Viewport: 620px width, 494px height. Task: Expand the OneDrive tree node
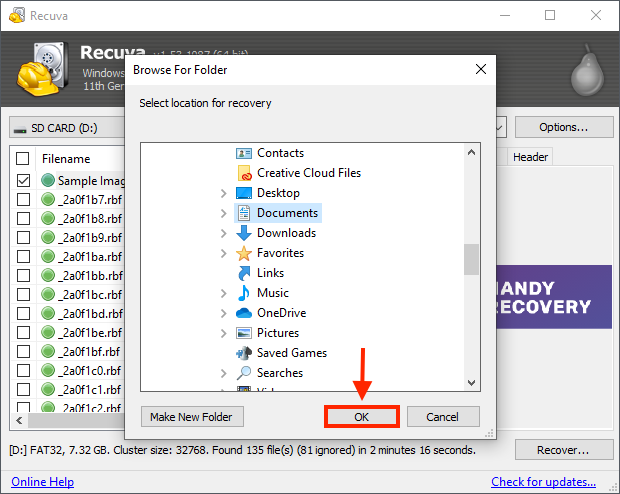pos(224,313)
